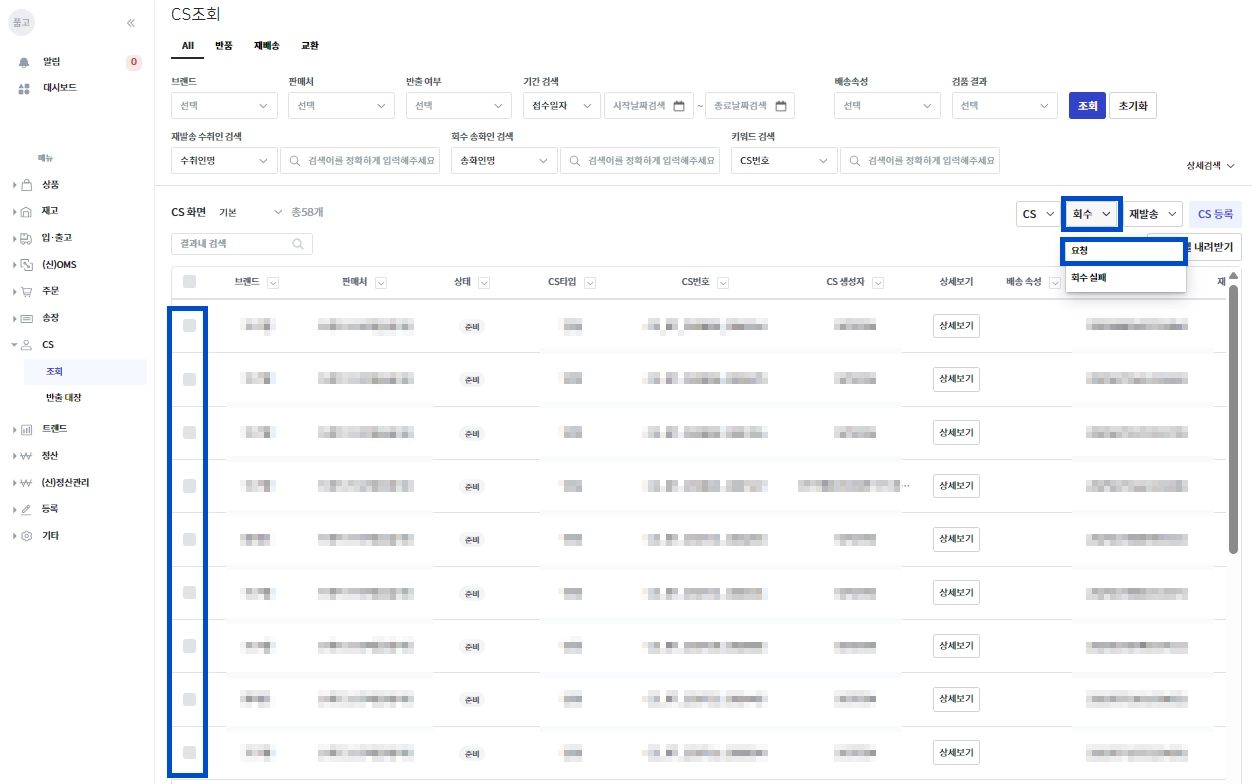Open the CS번호 column filter icon
The image size is (1252, 784).
click(x=724, y=283)
